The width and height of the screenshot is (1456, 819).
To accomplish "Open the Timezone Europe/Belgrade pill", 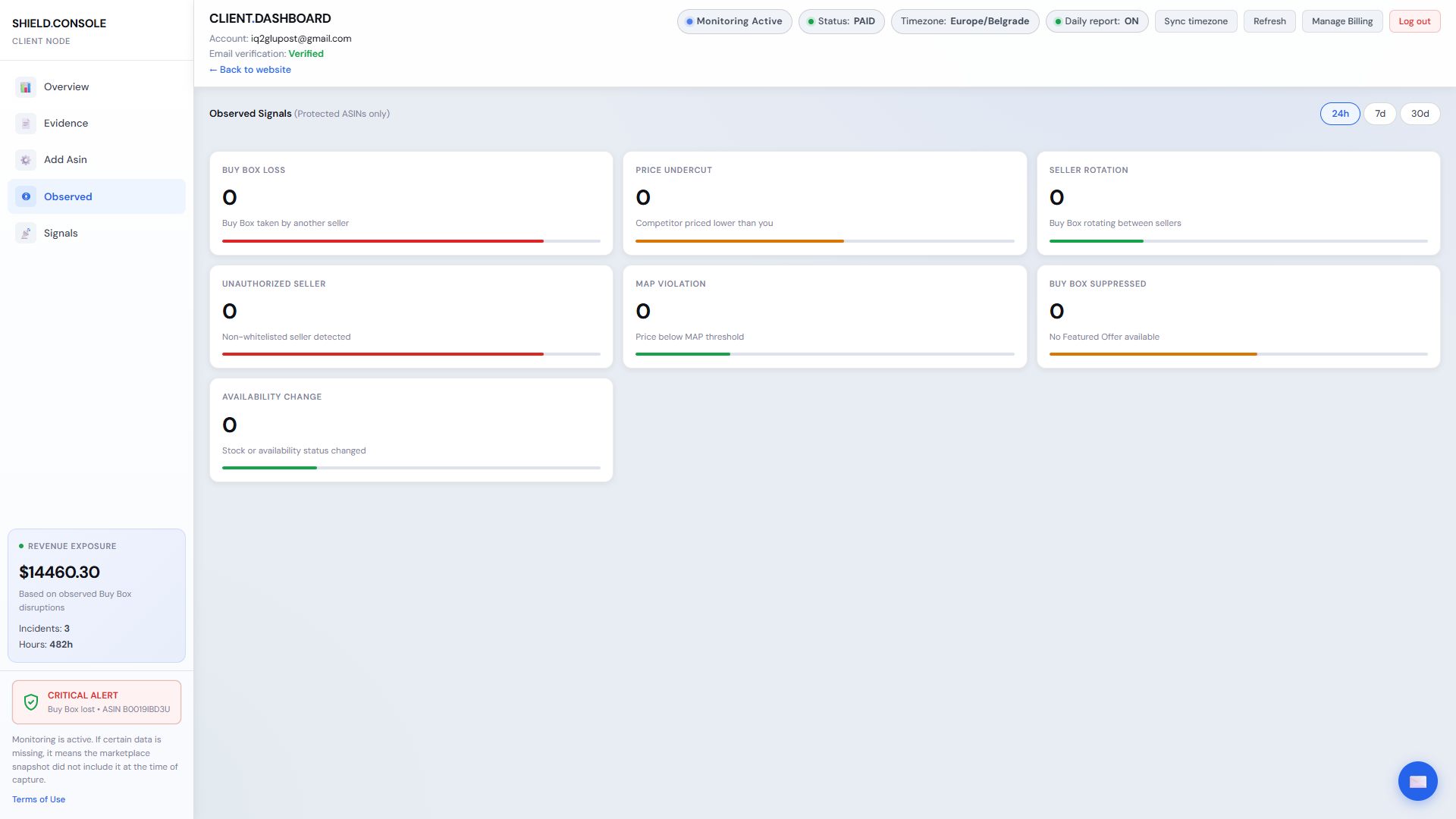I will tap(964, 21).
